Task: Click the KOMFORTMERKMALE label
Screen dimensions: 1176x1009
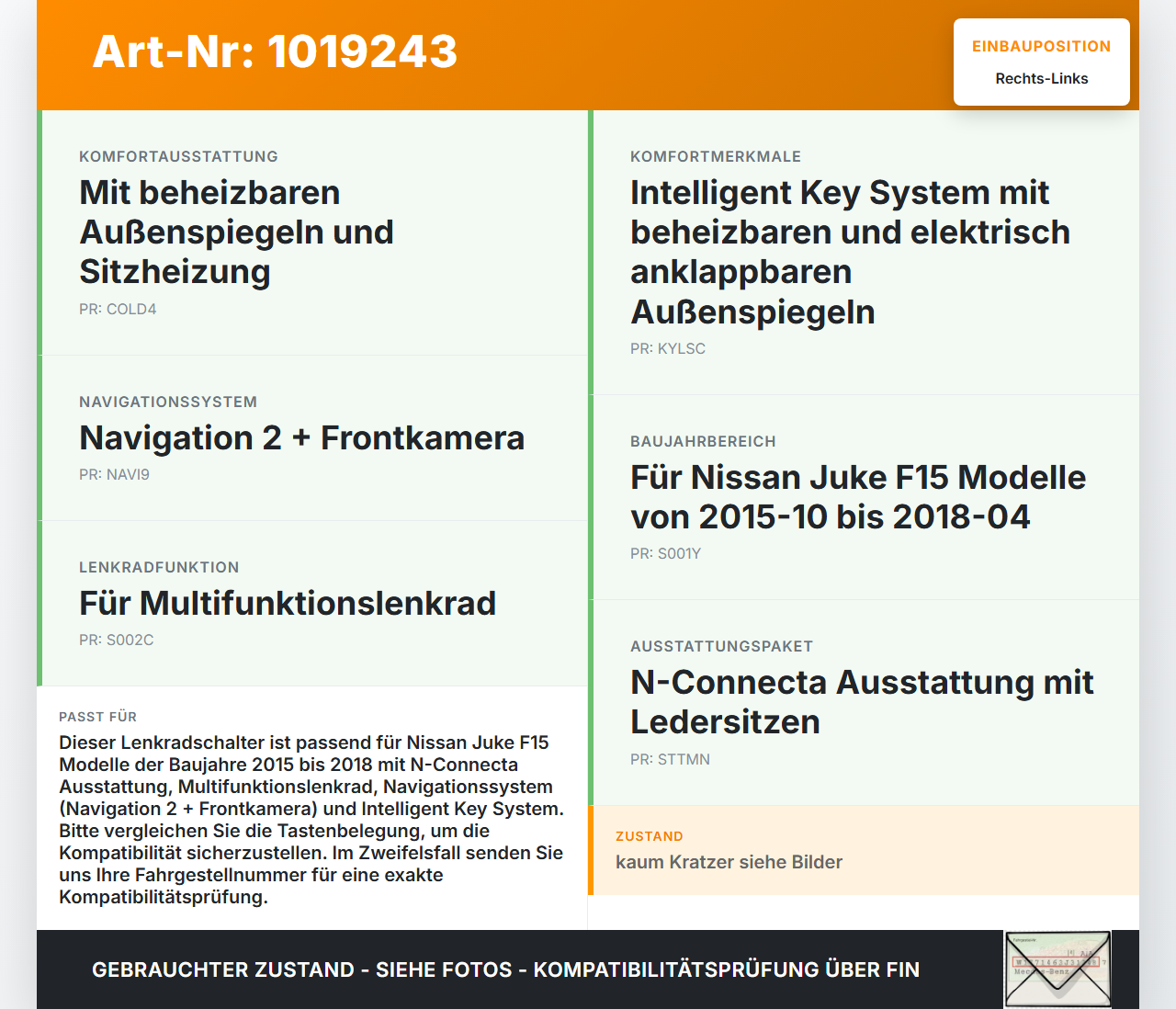Action: click(x=716, y=156)
